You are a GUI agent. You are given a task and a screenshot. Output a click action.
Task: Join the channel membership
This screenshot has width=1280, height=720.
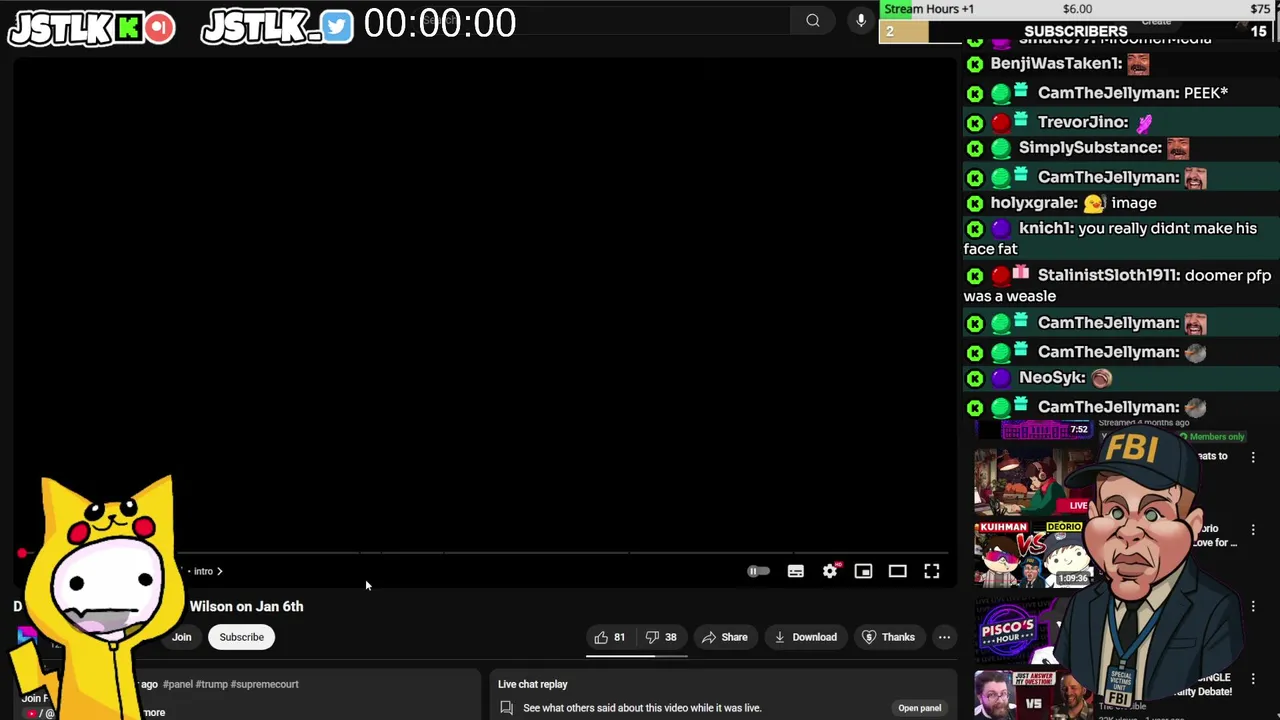(181, 637)
